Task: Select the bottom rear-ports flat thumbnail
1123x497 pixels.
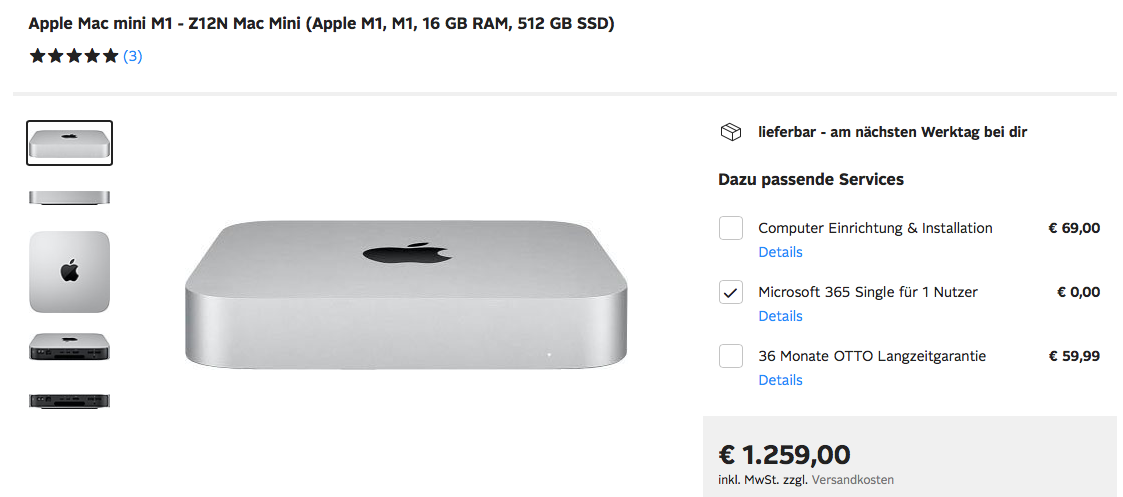Action: (69, 401)
